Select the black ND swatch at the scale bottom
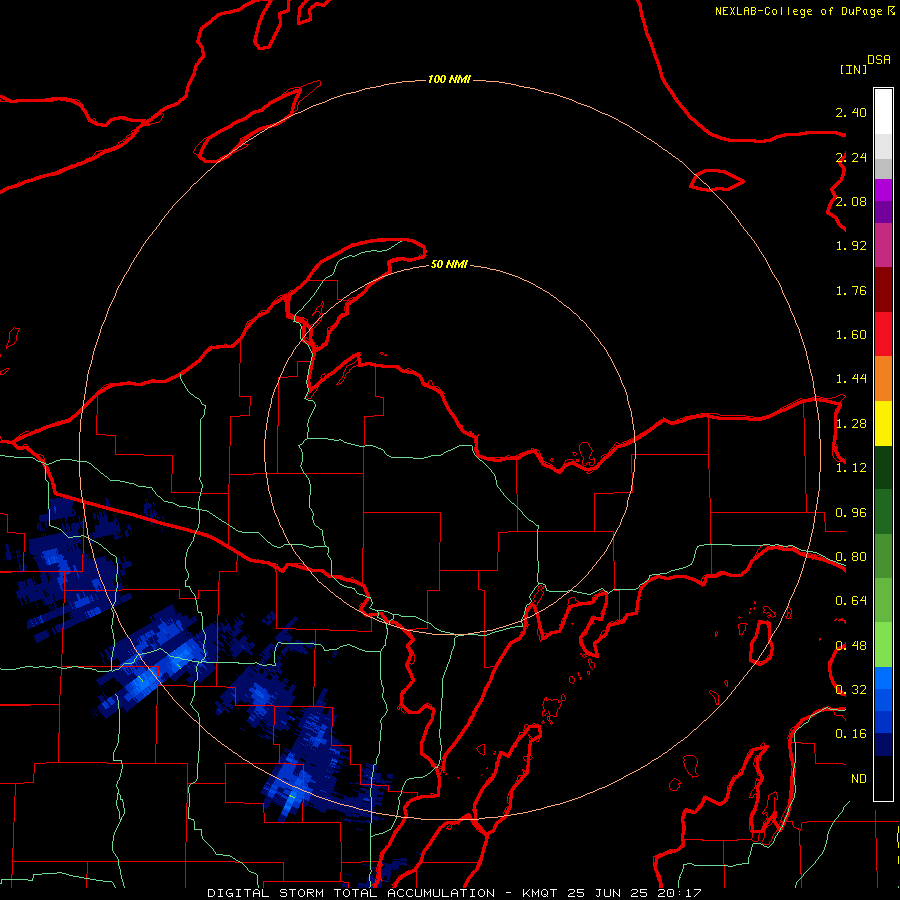The image size is (900, 900). point(883,778)
